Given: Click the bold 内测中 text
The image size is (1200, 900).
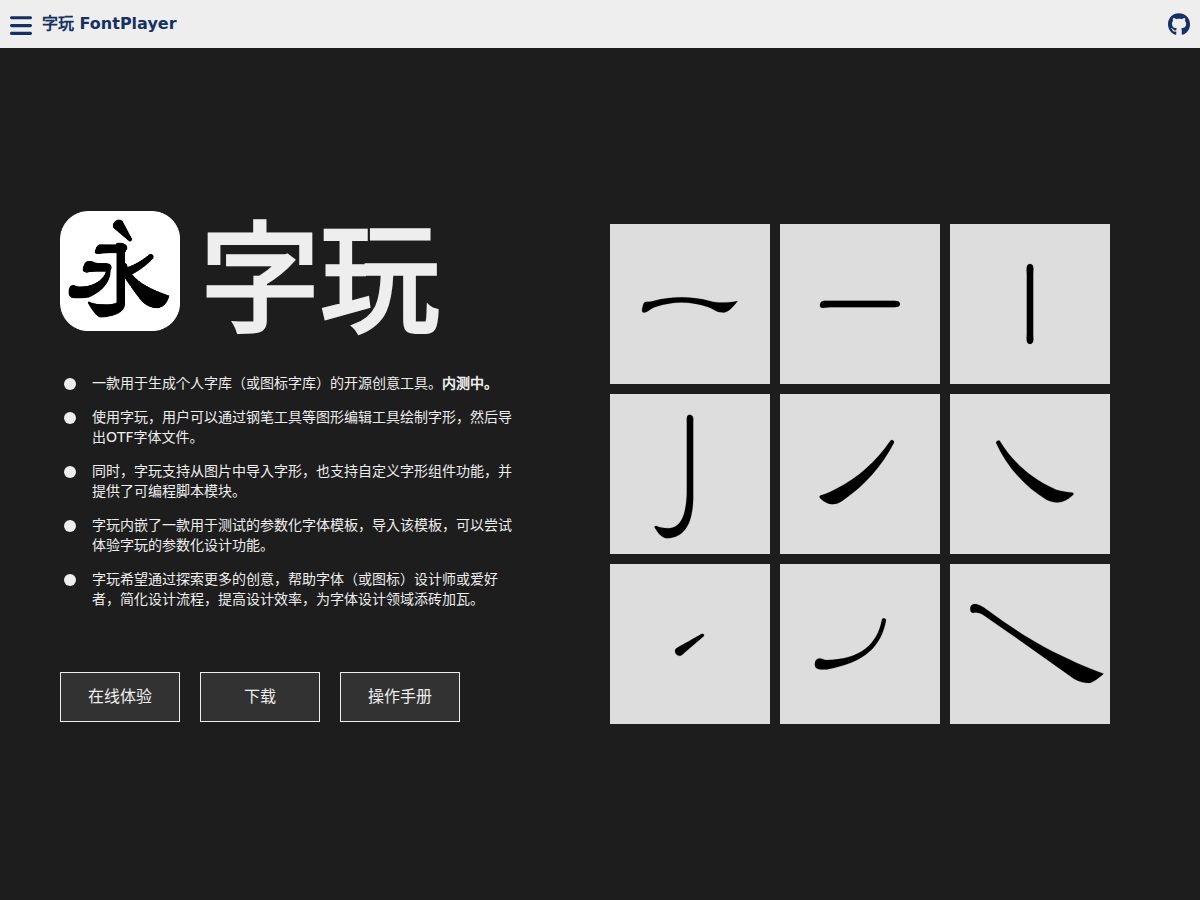Looking at the screenshot, I should pyautogui.click(x=467, y=384).
